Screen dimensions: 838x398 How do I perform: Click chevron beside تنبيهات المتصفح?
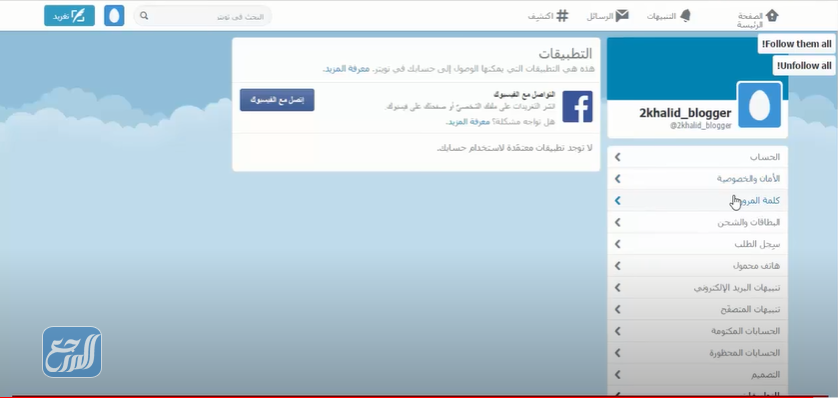tap(617, 309)
